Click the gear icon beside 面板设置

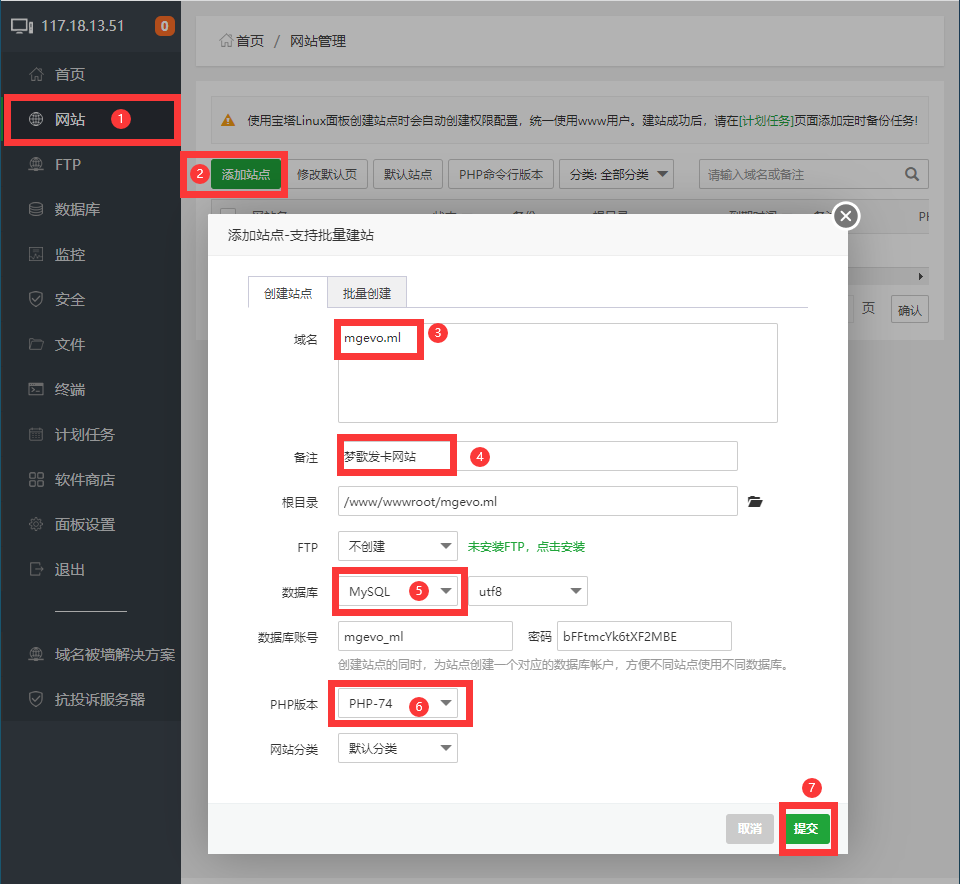(x=36, y=524)
